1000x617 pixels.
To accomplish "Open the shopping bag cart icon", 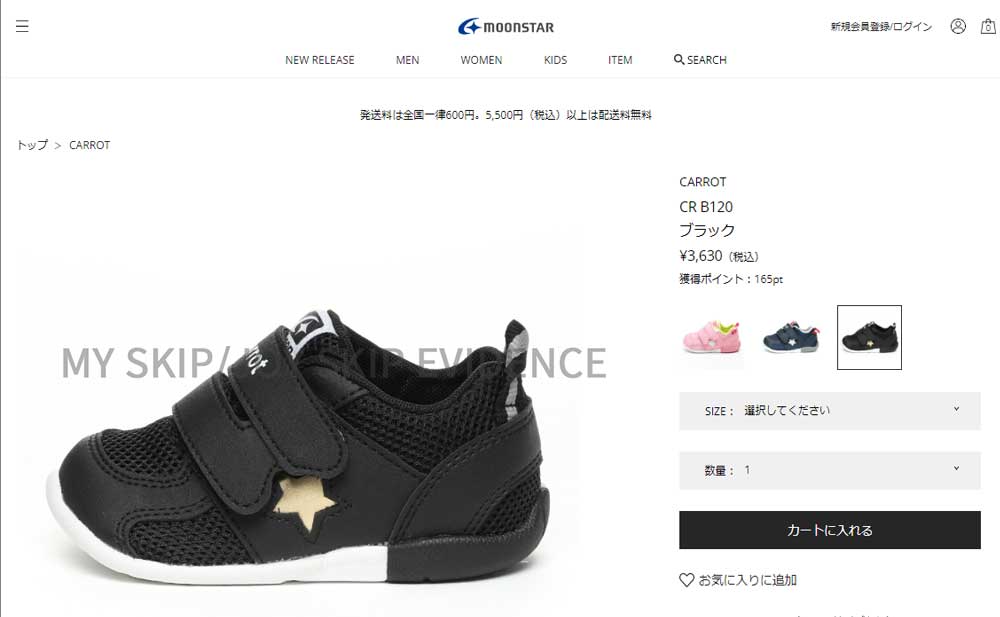I will 988,26.
